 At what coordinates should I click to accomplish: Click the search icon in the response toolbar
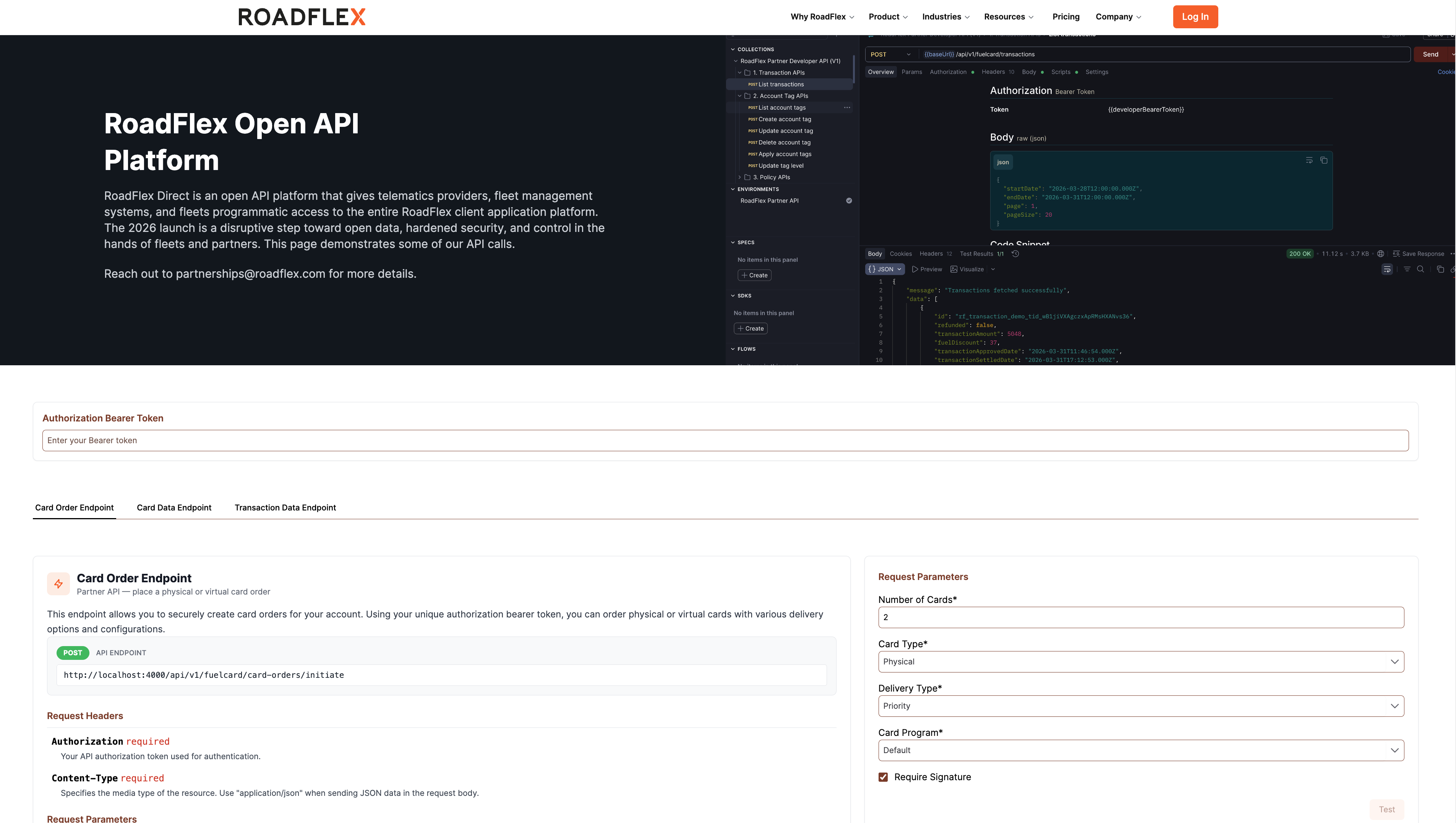[x=1420, y=269]
